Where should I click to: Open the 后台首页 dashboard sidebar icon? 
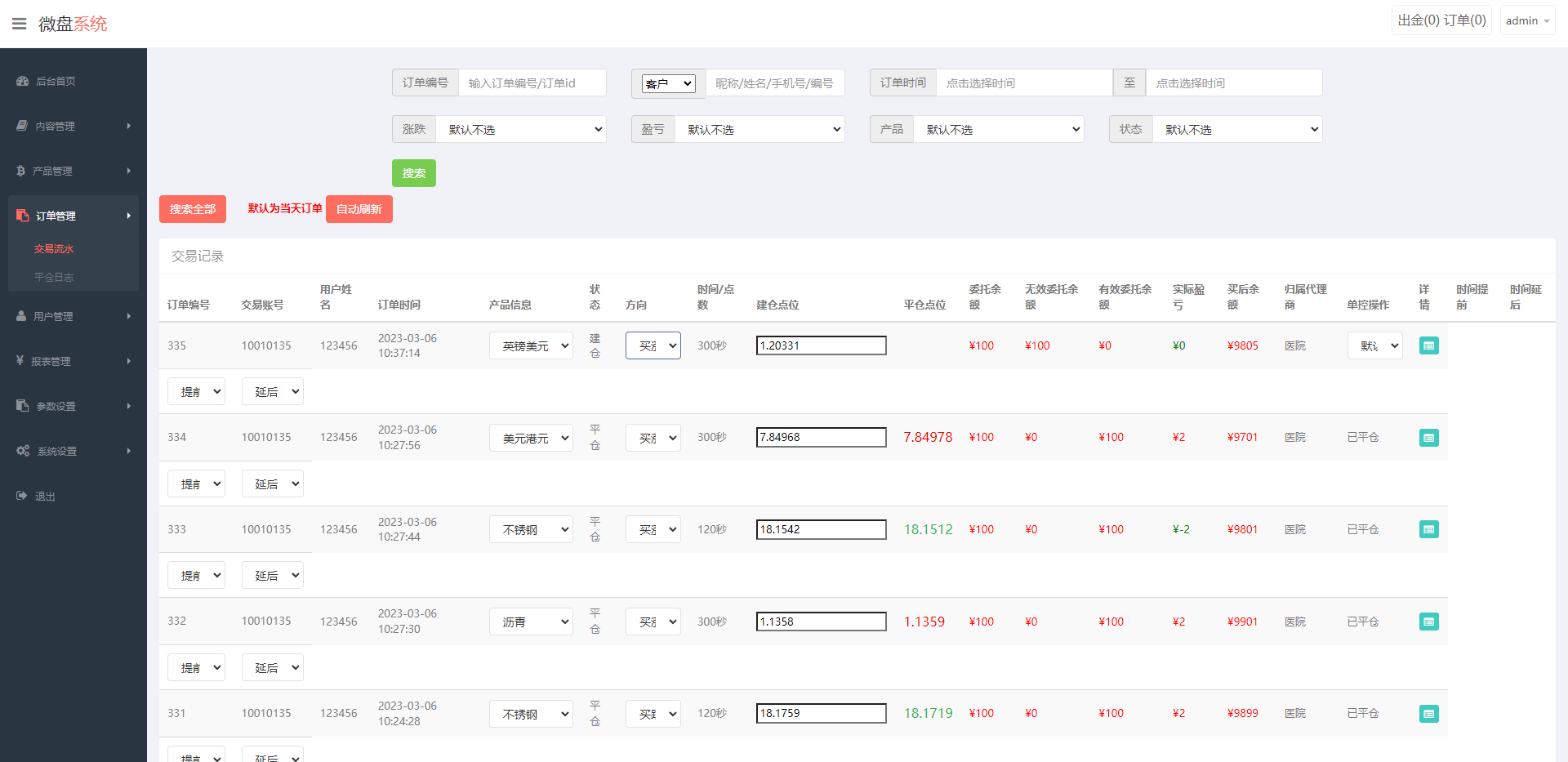(x=21, y=81)
